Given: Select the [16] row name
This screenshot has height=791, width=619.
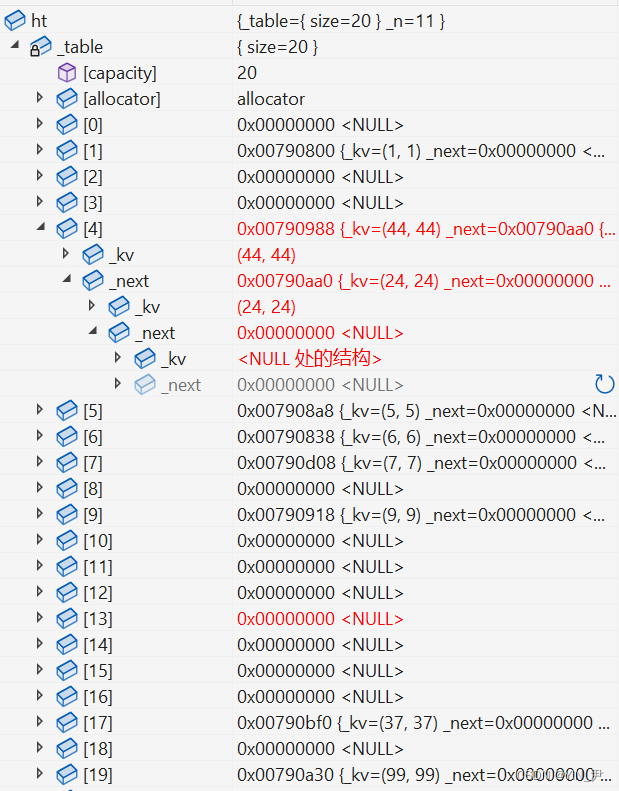Looking at the screenshot, I should (x=98, y=697).
